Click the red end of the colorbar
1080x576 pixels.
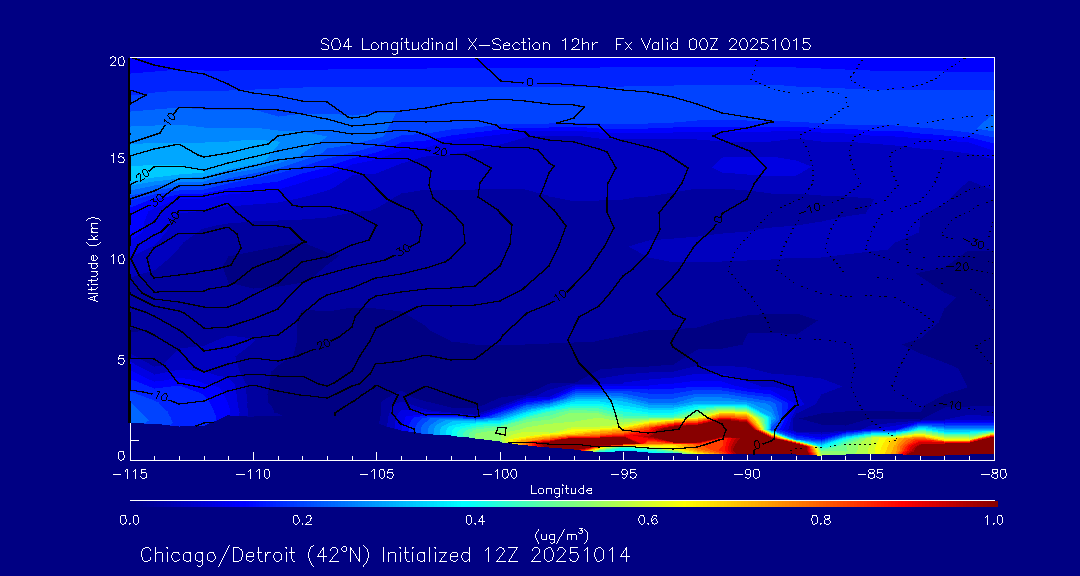(985, 502)
